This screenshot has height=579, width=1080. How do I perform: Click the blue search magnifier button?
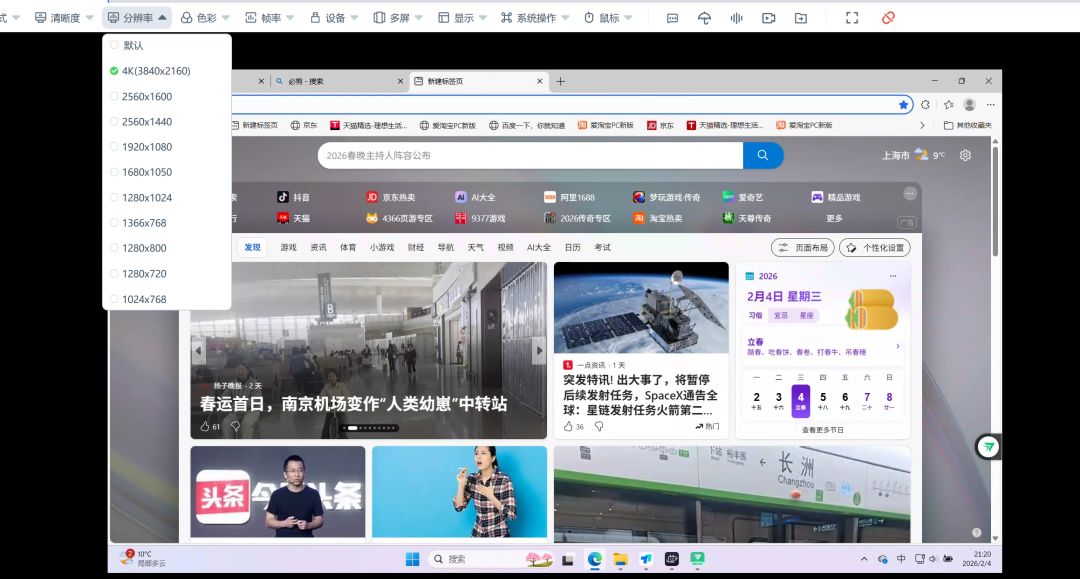tap(763, 155)
